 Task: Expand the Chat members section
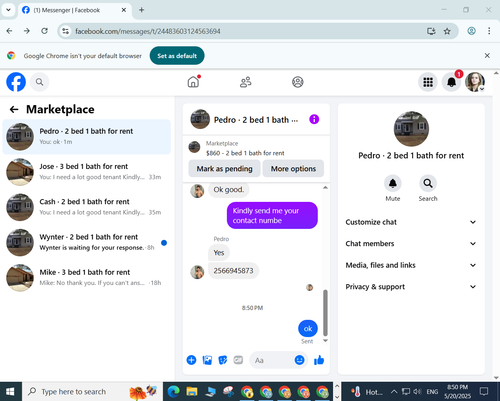click(x=411, y=244)
